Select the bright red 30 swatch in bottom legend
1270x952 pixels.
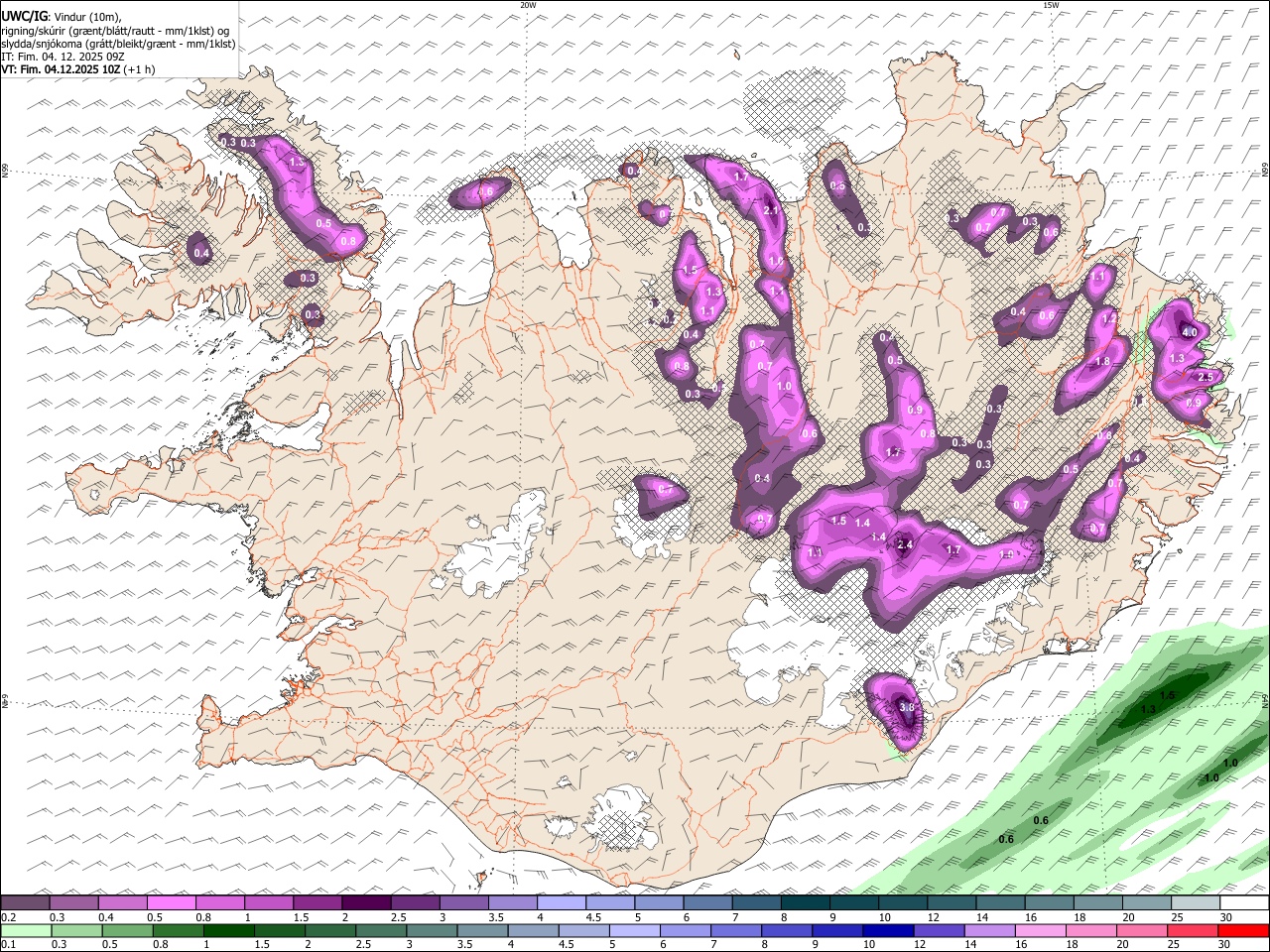1243,930
